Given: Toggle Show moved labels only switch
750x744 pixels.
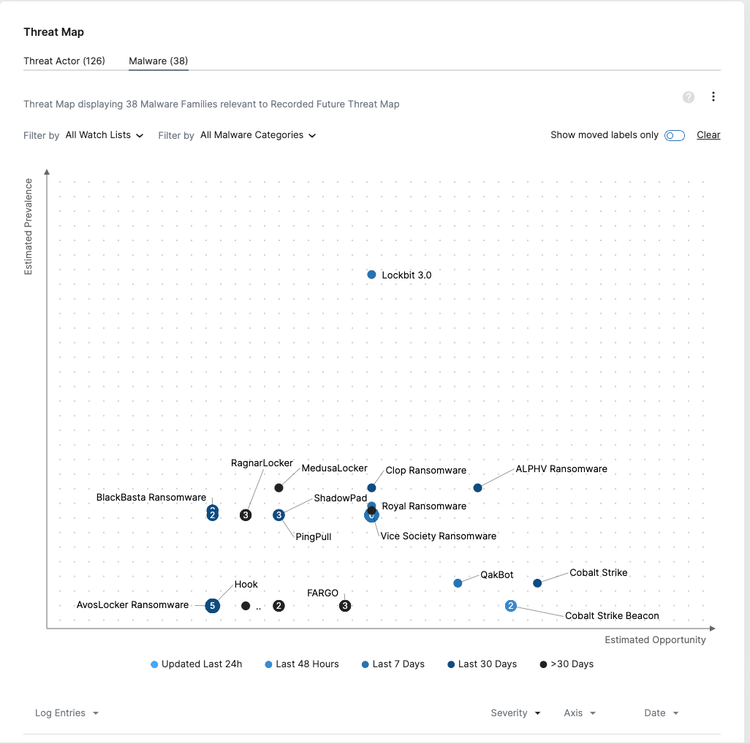Looking at the screenshot, I should (675, 136).
